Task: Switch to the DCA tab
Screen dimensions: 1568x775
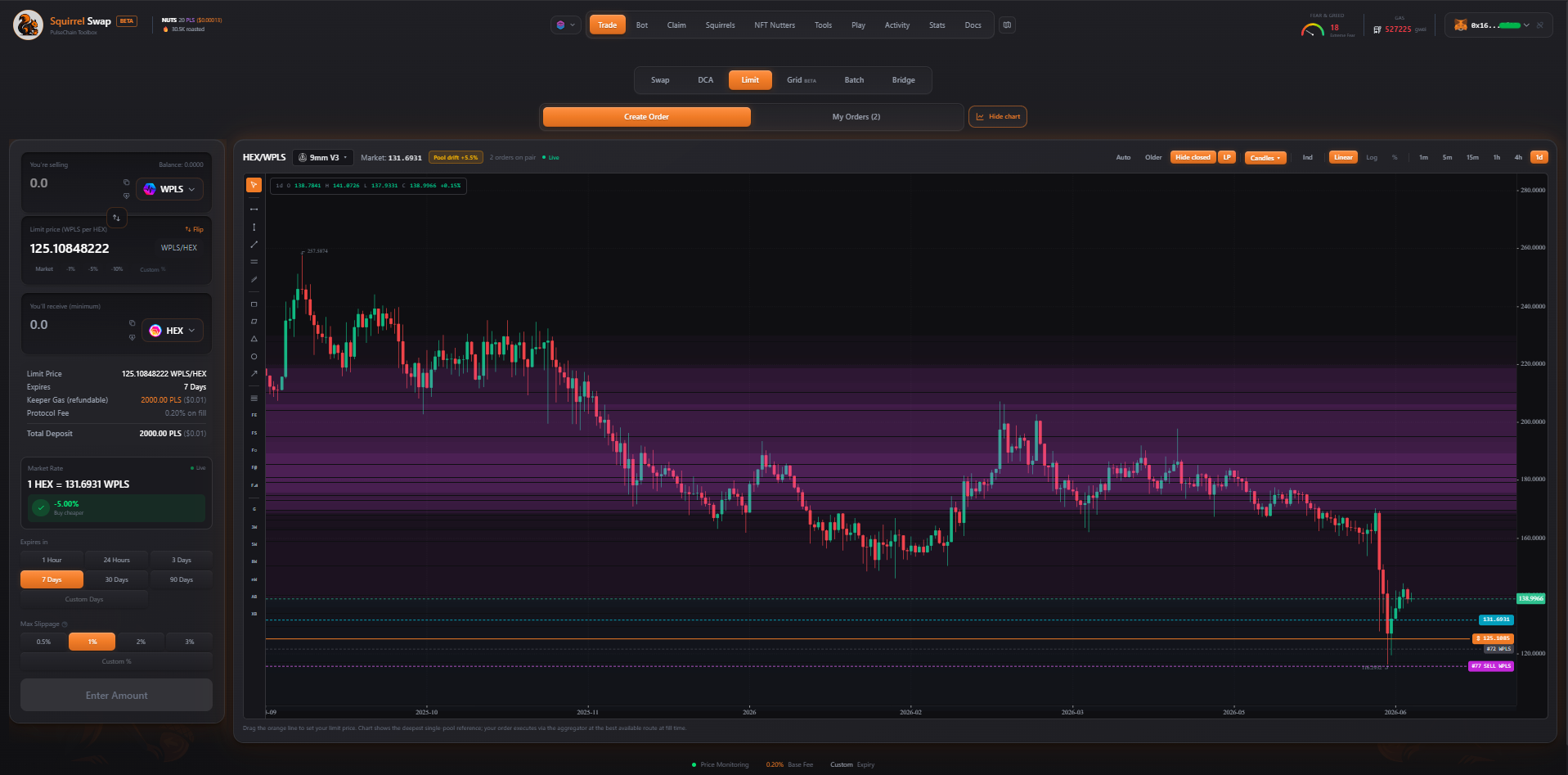Action: coord(705,80)
